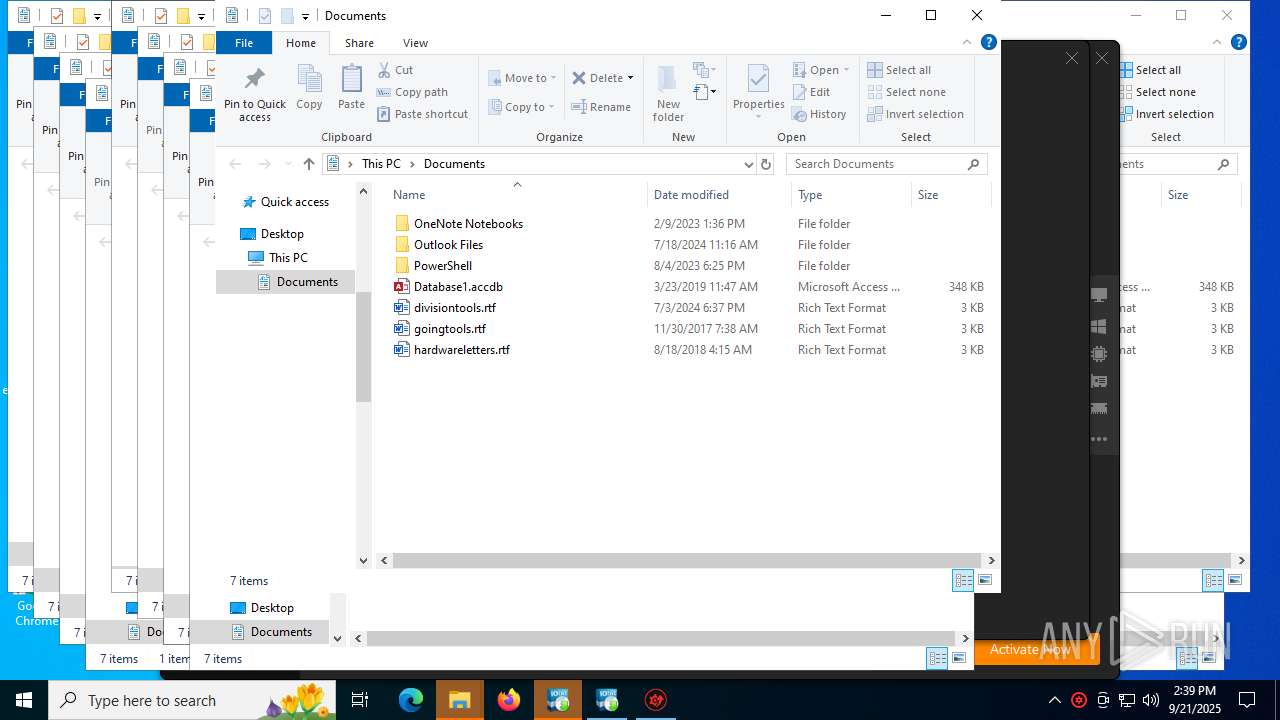Sort by the Size column header

(950, 195)
